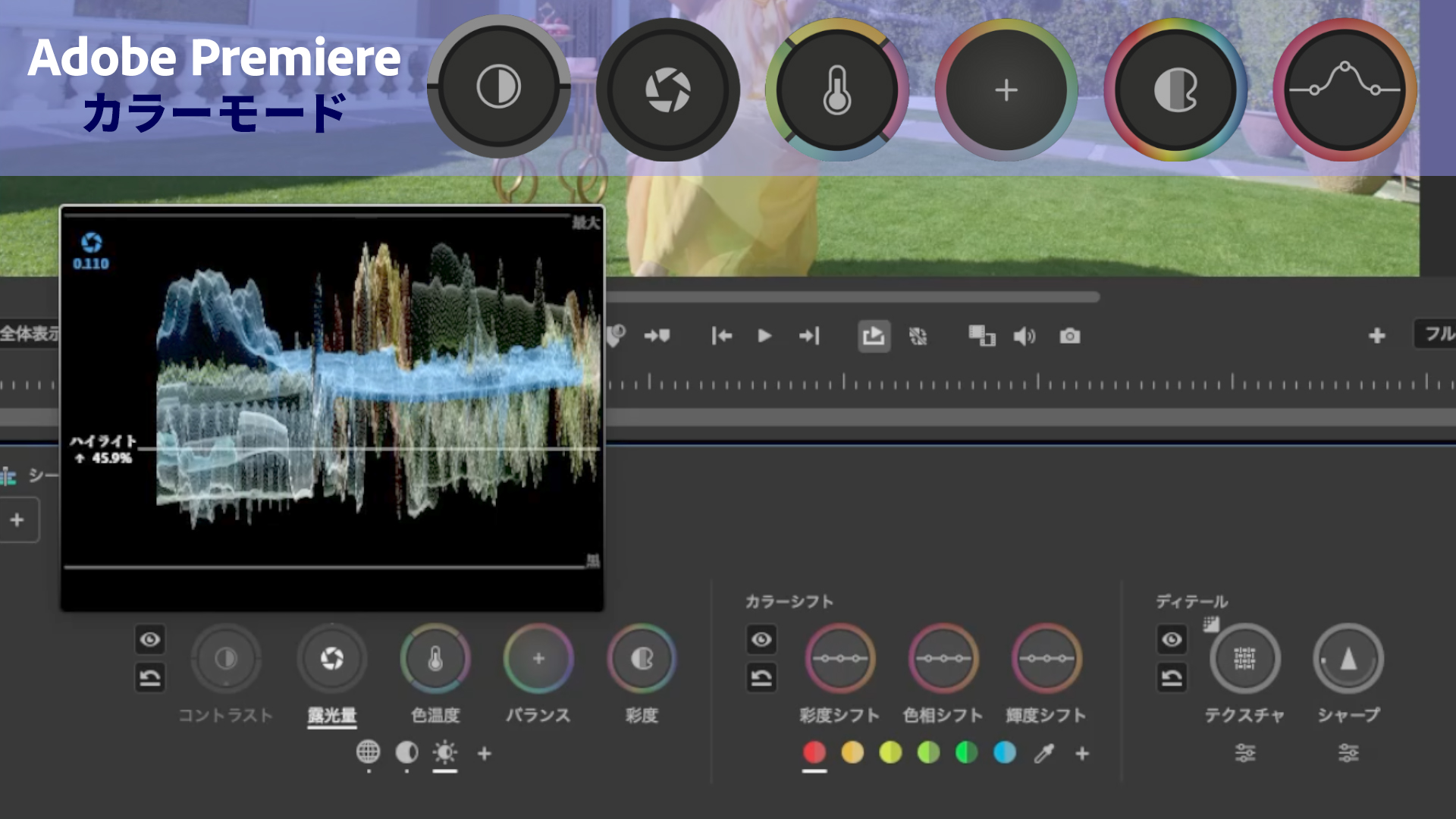1456x819 pixels.
Task: Select the テクスチャ dial
Action: 1245,658
